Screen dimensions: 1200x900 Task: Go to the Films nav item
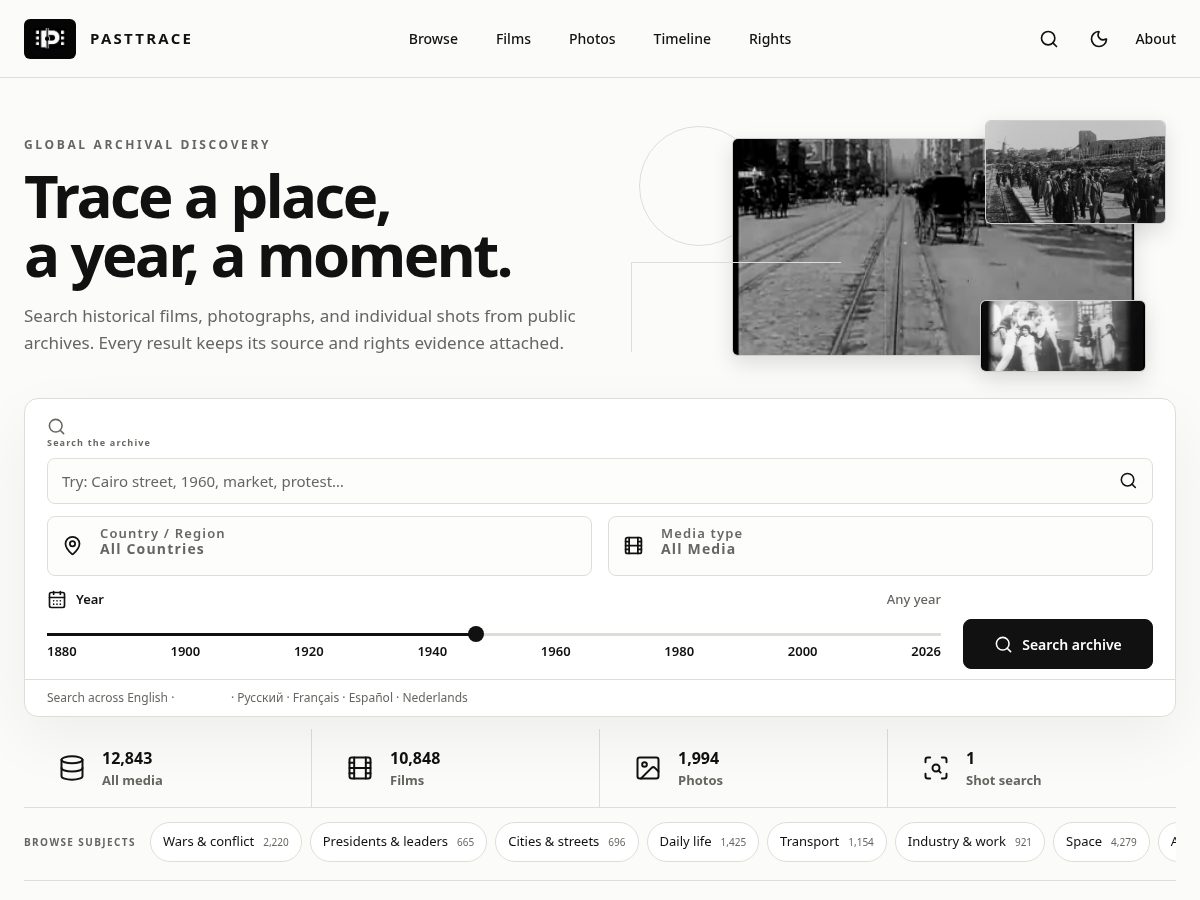point(513,39)
